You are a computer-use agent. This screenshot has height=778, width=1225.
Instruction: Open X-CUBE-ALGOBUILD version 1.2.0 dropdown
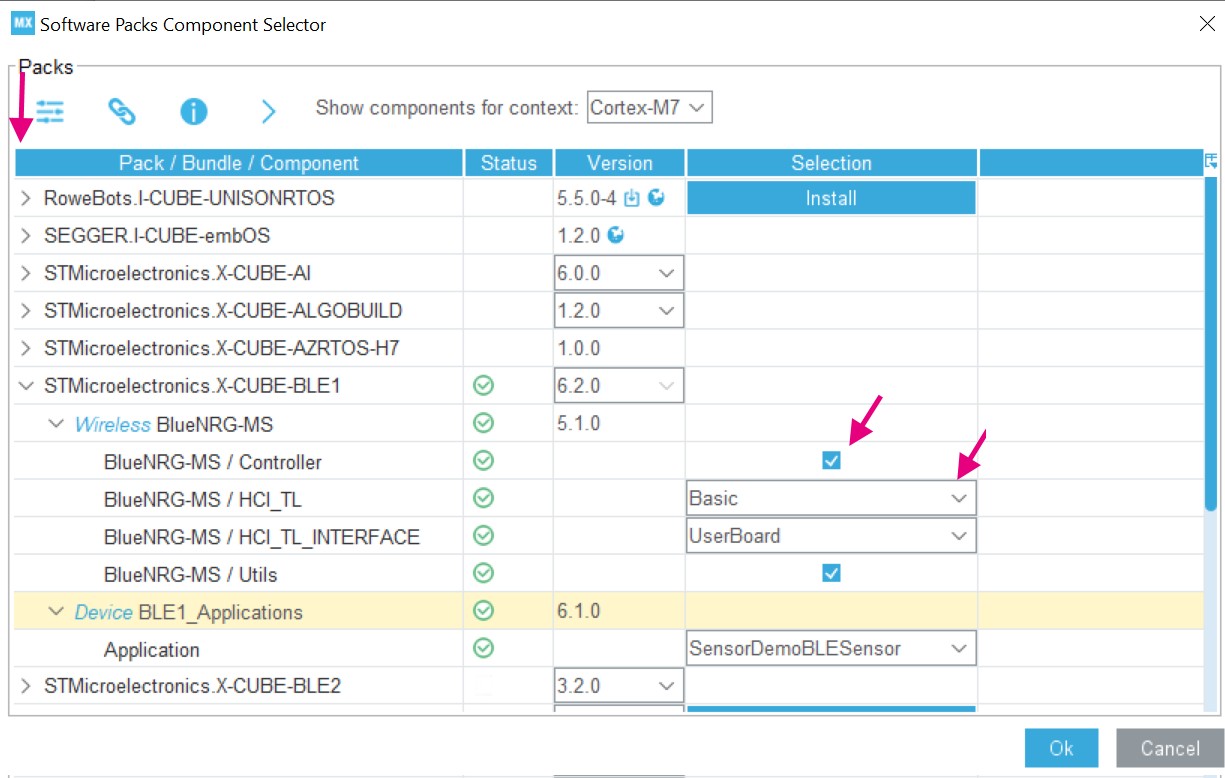pyautogui.click(x=619, y=311)
